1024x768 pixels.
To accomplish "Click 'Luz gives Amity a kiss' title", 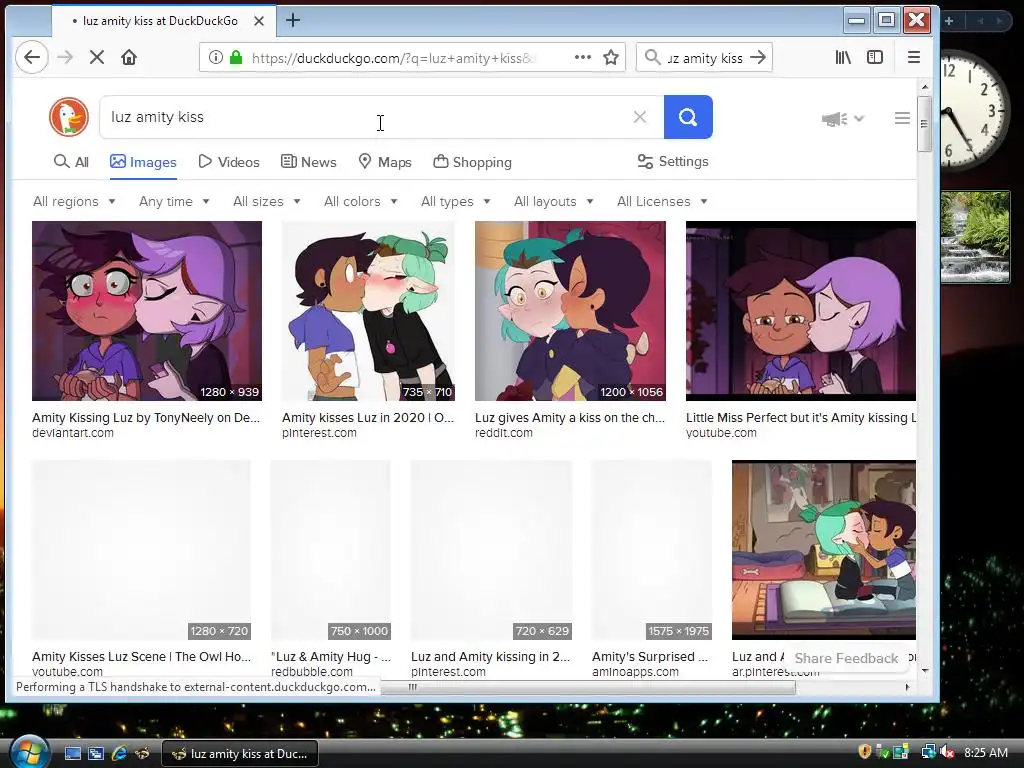I will (569, 418).
